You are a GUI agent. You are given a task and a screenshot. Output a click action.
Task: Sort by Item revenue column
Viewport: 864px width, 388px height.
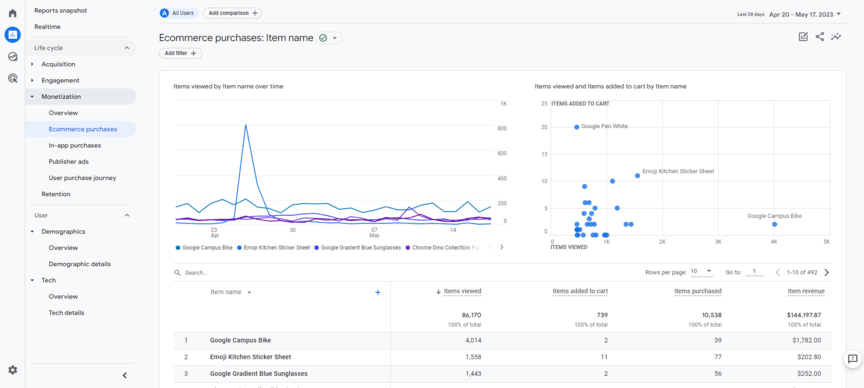click(x=806, y=292)
